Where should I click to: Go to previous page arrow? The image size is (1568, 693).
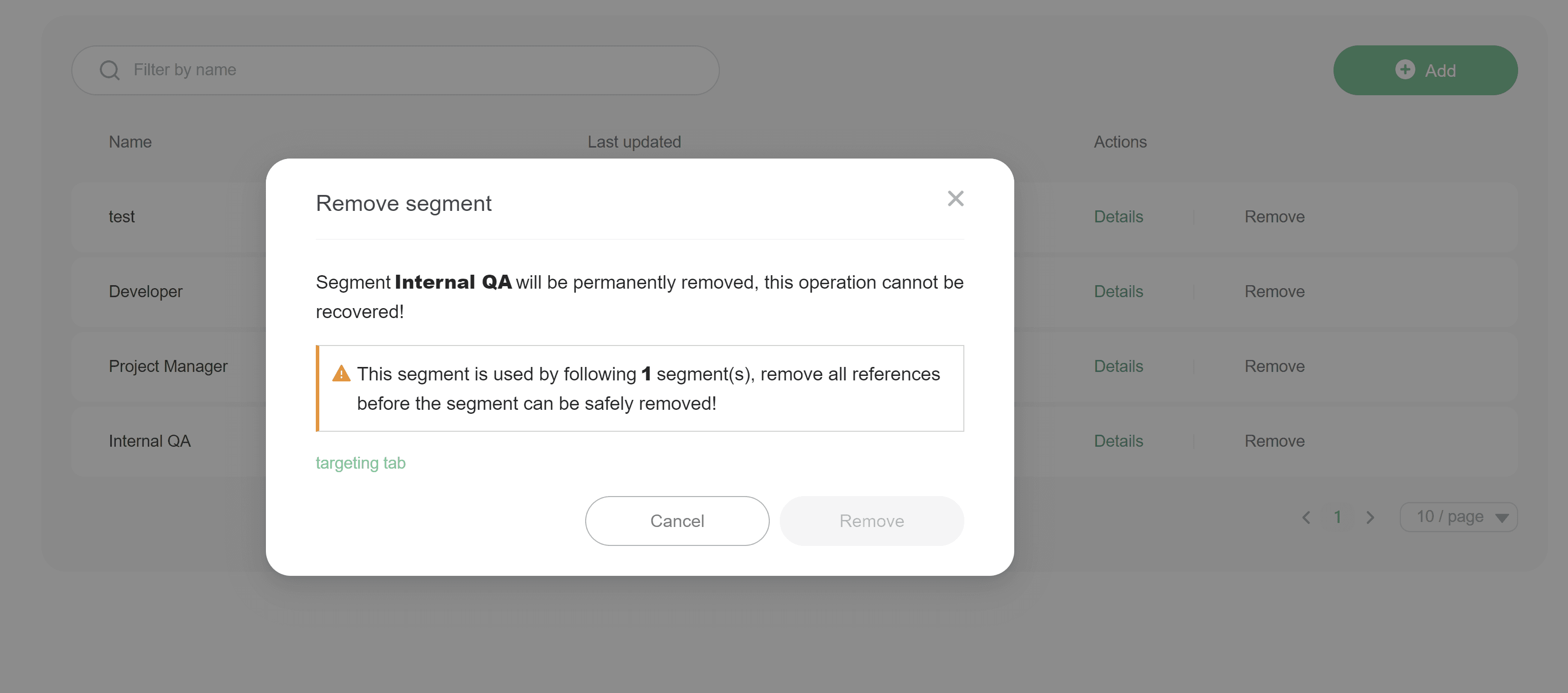[1306, 517]
